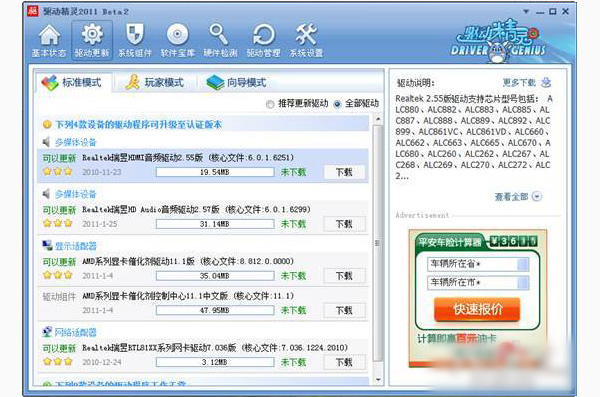Click the yellow notice icon in upgrade header
600x397 pixels.
(x=47, y=124)
